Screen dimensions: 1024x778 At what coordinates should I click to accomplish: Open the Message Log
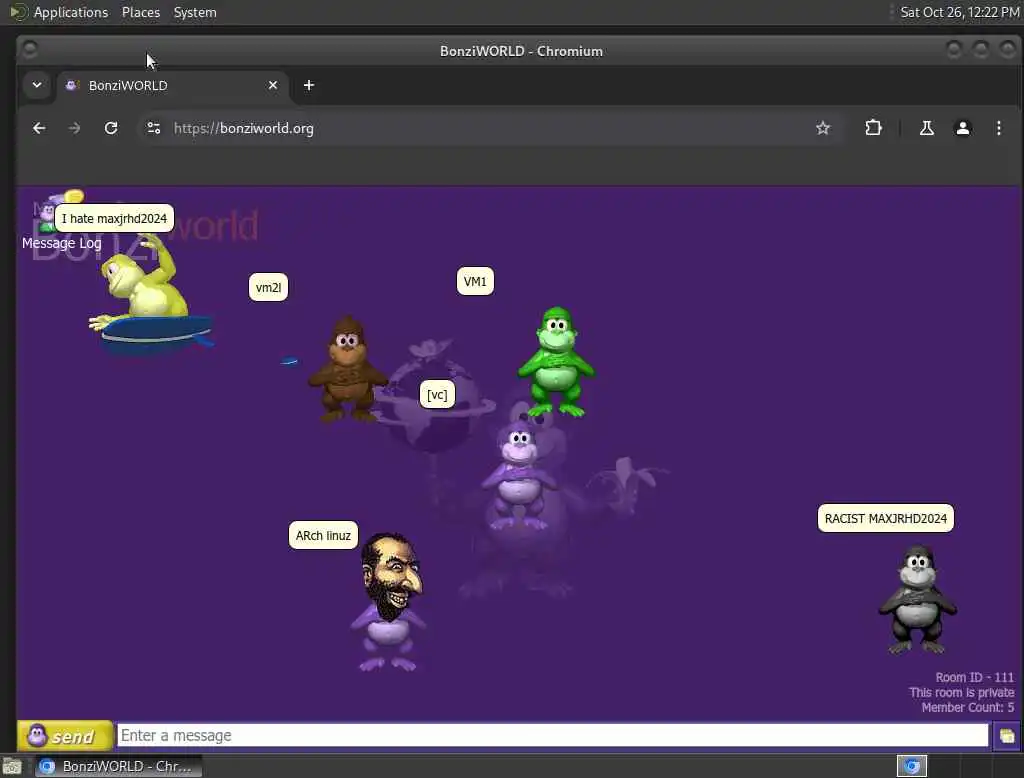point(61,243)
